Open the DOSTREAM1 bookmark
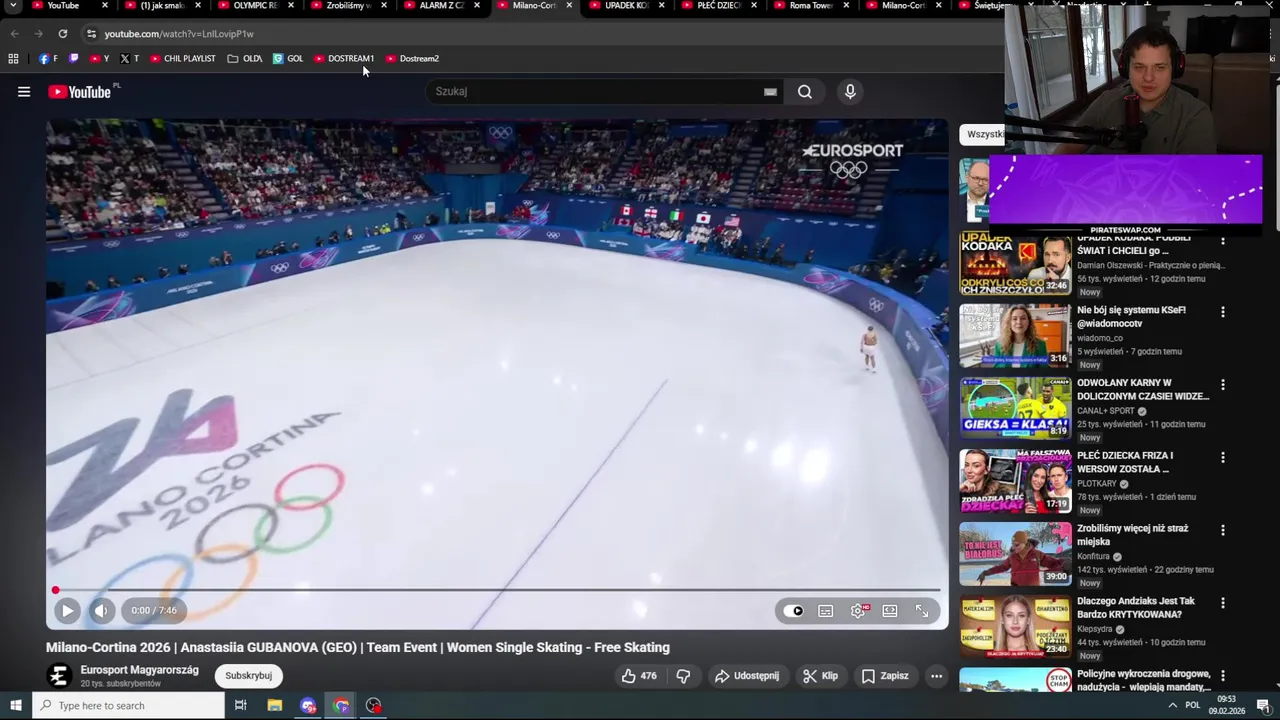This screenshot has height=720, width=1280. (x=344, y=59)
